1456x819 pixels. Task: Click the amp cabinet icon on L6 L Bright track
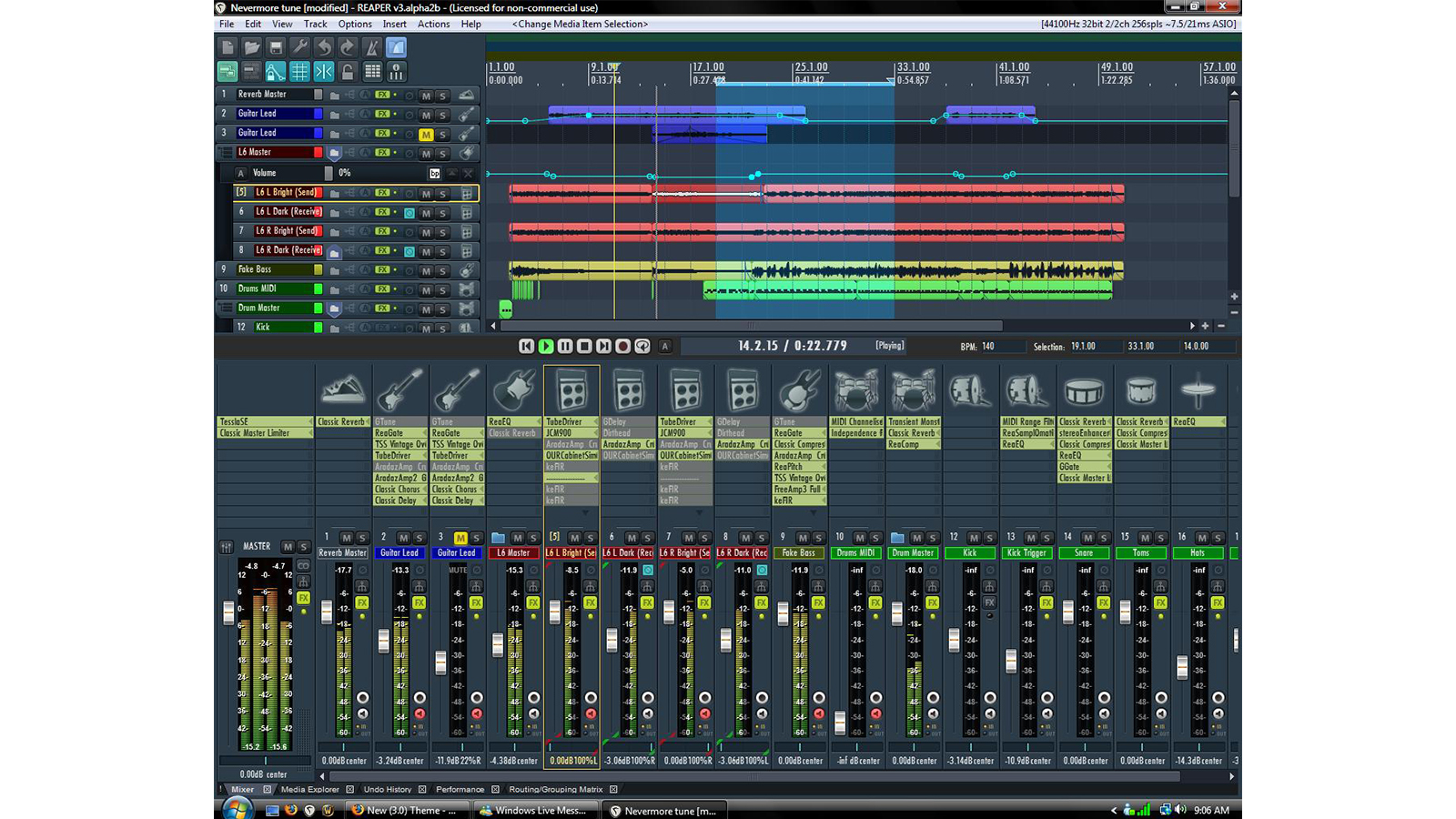click(466, 193)
